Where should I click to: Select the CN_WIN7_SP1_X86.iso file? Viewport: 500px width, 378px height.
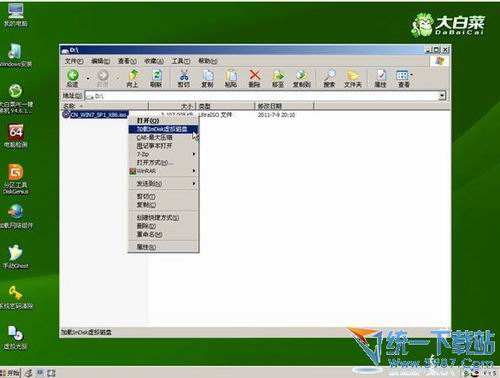(x=95, y=115)
